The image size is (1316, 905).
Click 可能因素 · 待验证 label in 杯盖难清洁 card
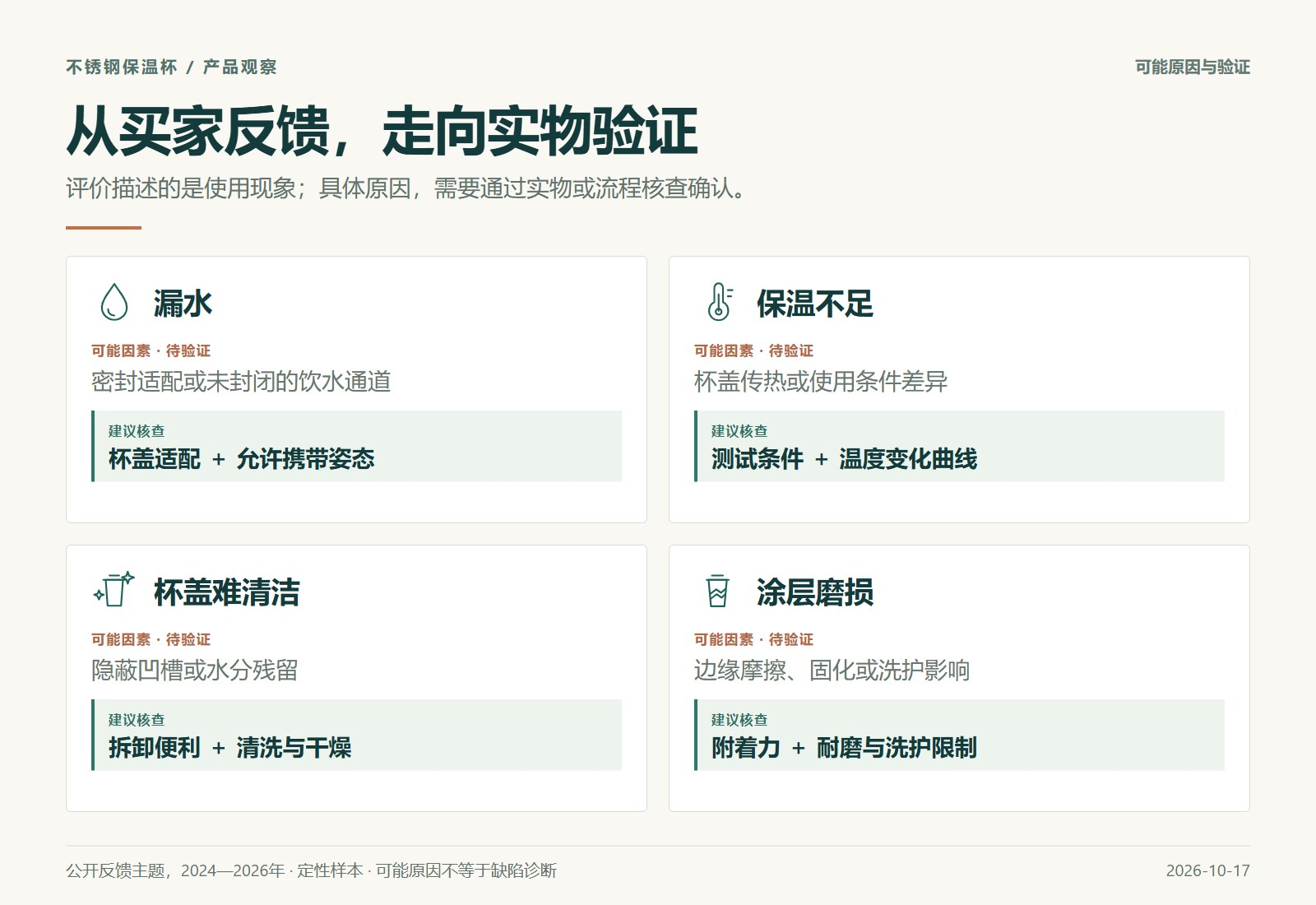pyautogui.click(x=151, y=639)
